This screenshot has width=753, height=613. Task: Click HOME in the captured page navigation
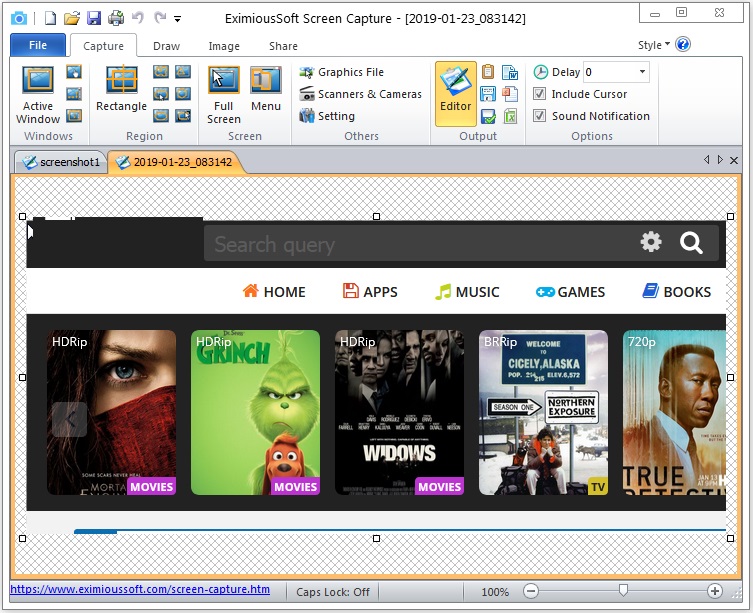point(274,291)
